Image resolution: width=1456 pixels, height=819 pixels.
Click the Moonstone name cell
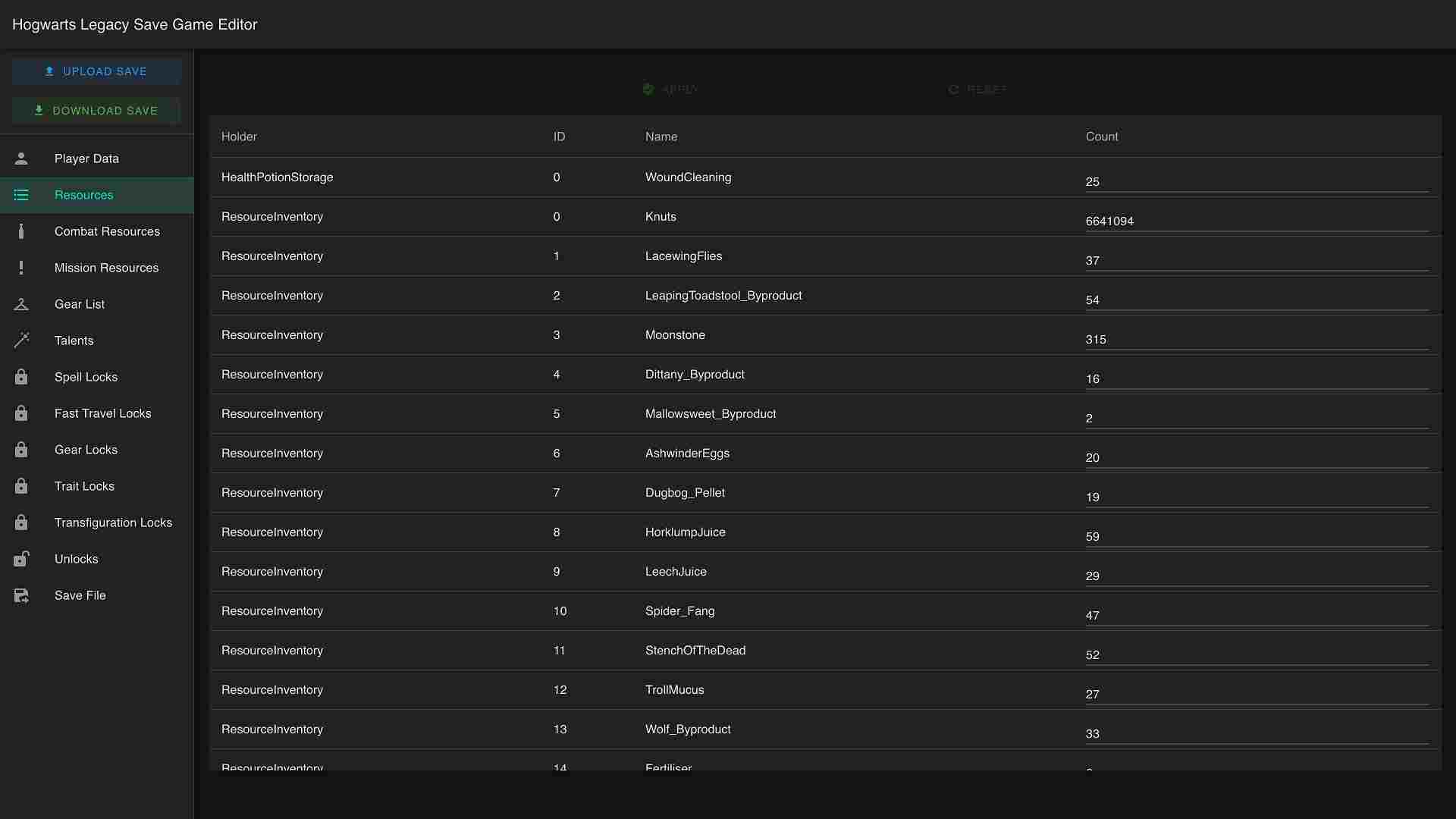click(675, 335)
